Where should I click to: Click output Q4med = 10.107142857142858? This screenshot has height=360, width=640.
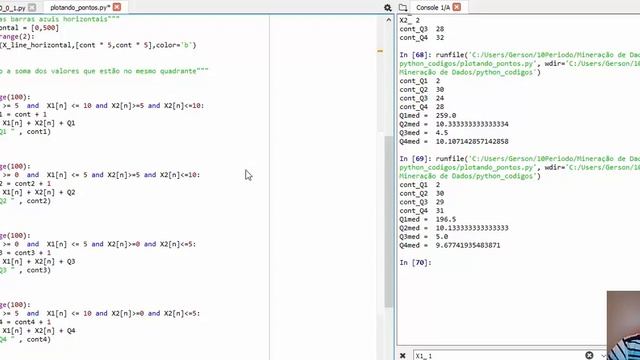454,141
